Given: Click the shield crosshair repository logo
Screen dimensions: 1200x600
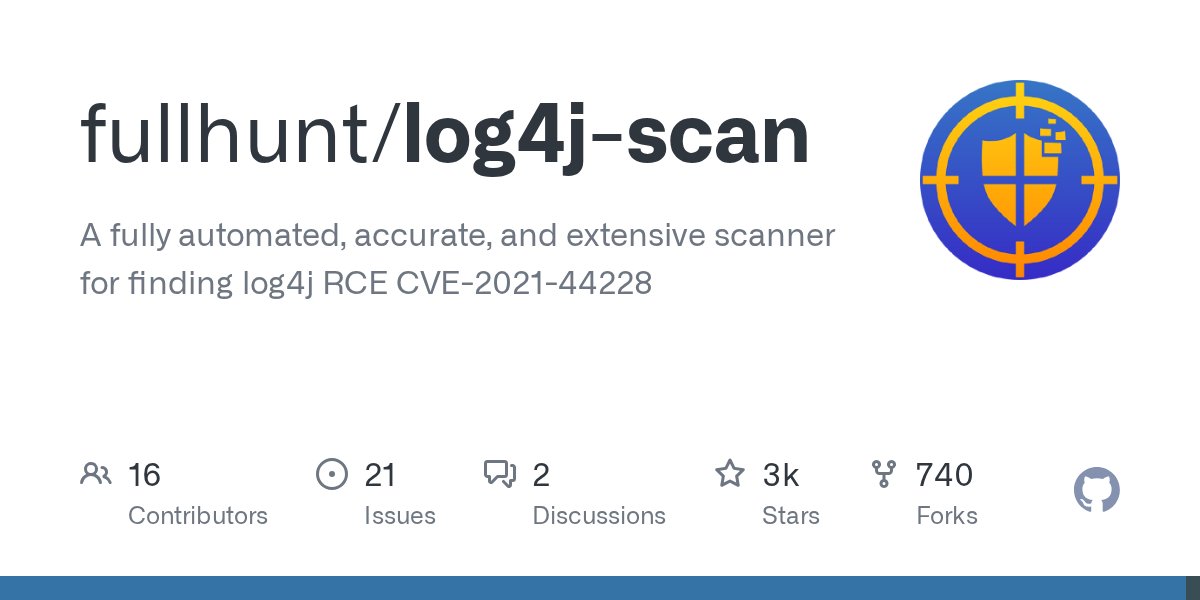Looking at the screenshot, I should (1020, 180).
